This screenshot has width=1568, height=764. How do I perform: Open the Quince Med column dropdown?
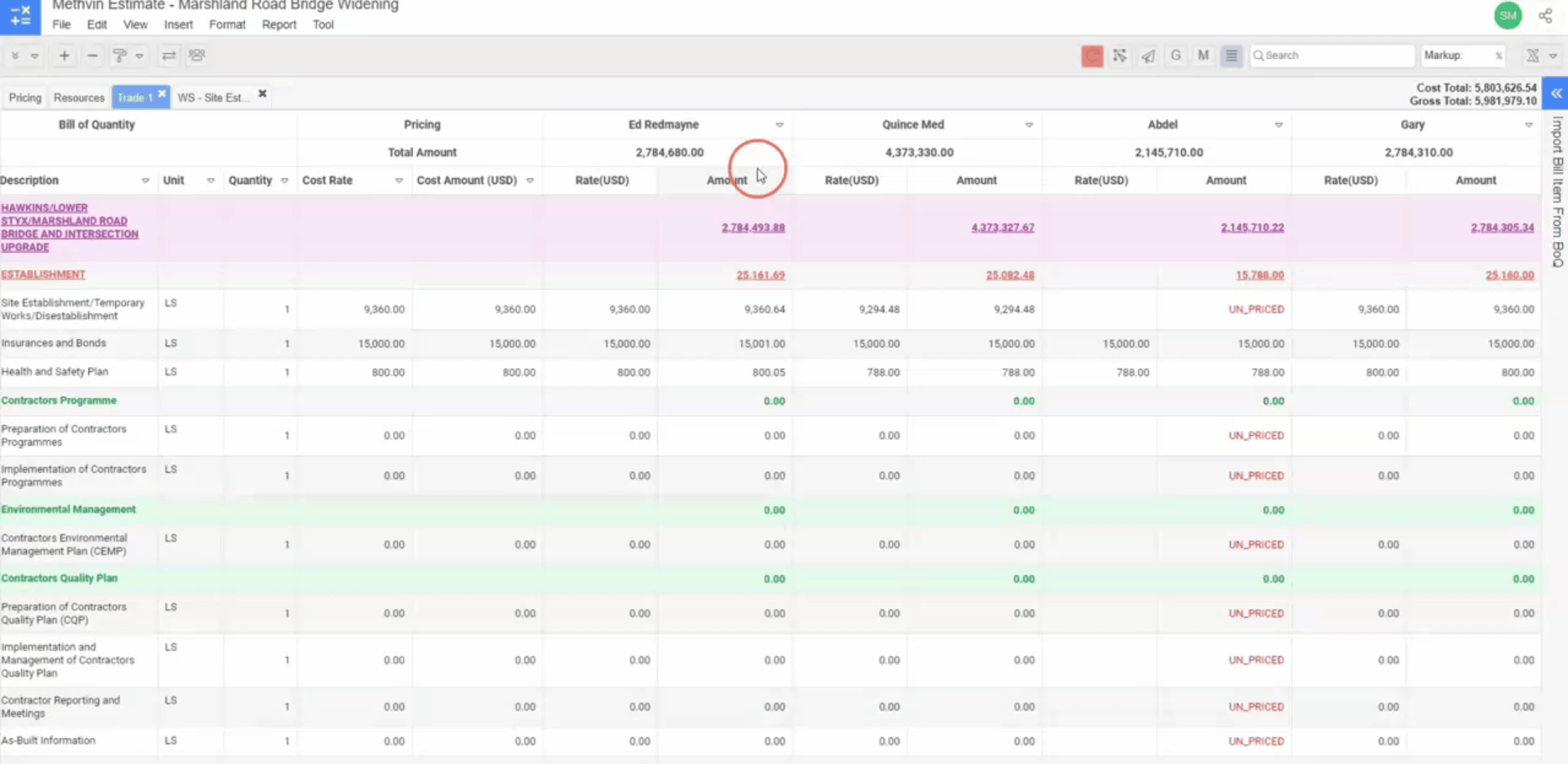point(1029,125)
